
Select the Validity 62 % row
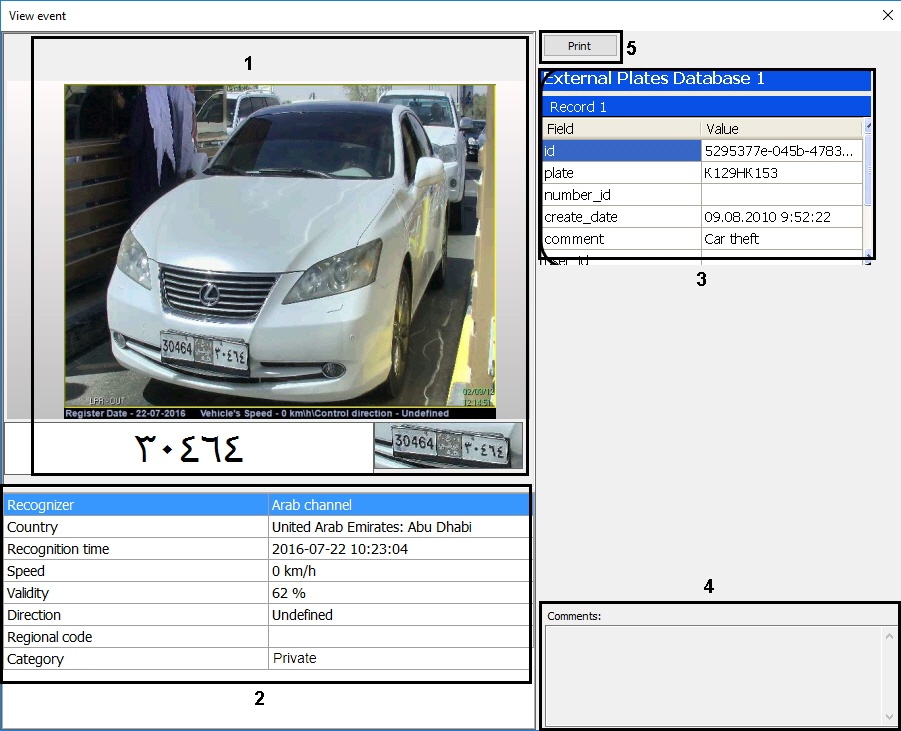click(137, 593)
